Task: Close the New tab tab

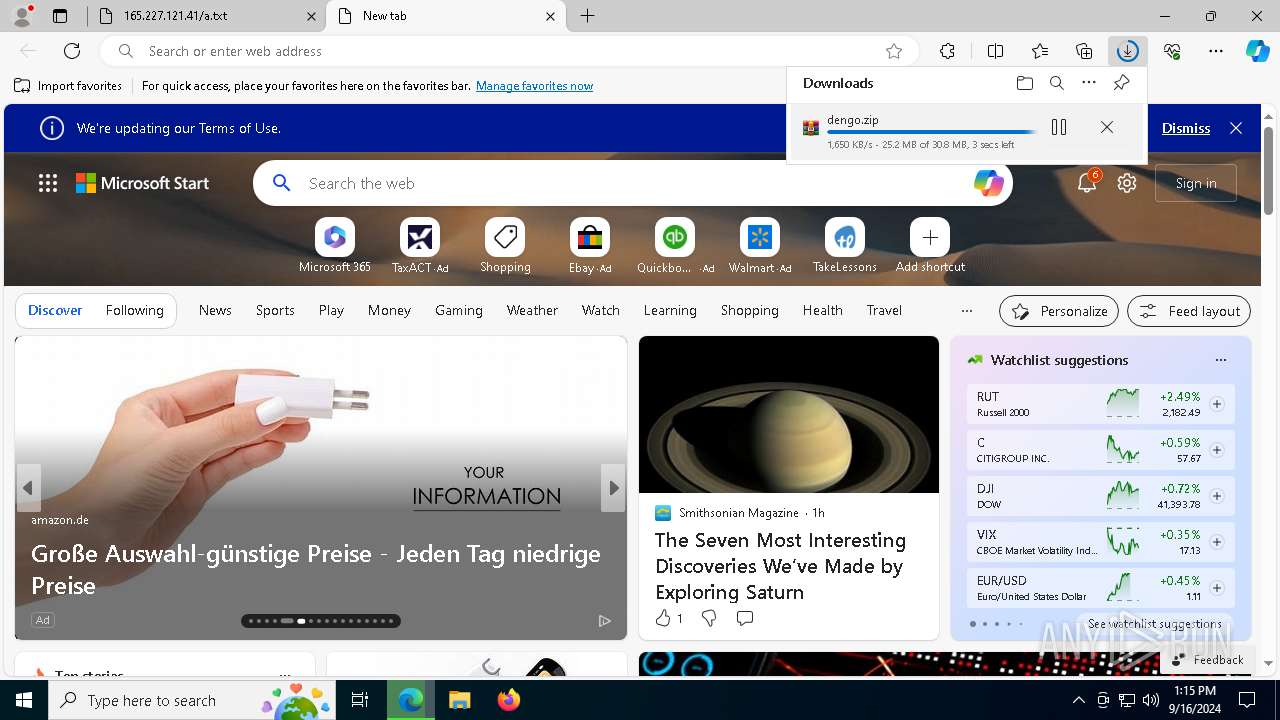Action: pyautogui.click(x=550, y=16)
